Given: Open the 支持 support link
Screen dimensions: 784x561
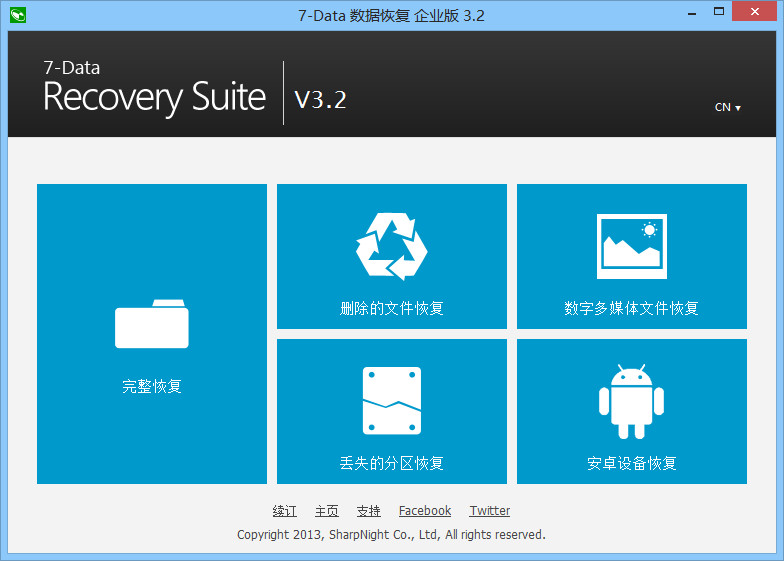Looking at the screenshot, I should [368, 510].
